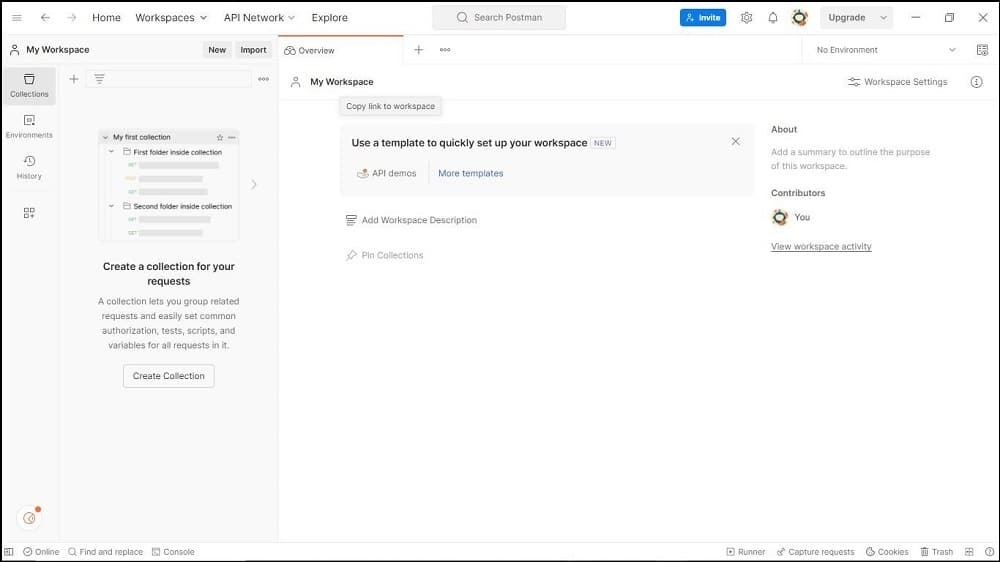1000x562 pixels.
Task: Open the Explore page
Action: click(329, 18)
